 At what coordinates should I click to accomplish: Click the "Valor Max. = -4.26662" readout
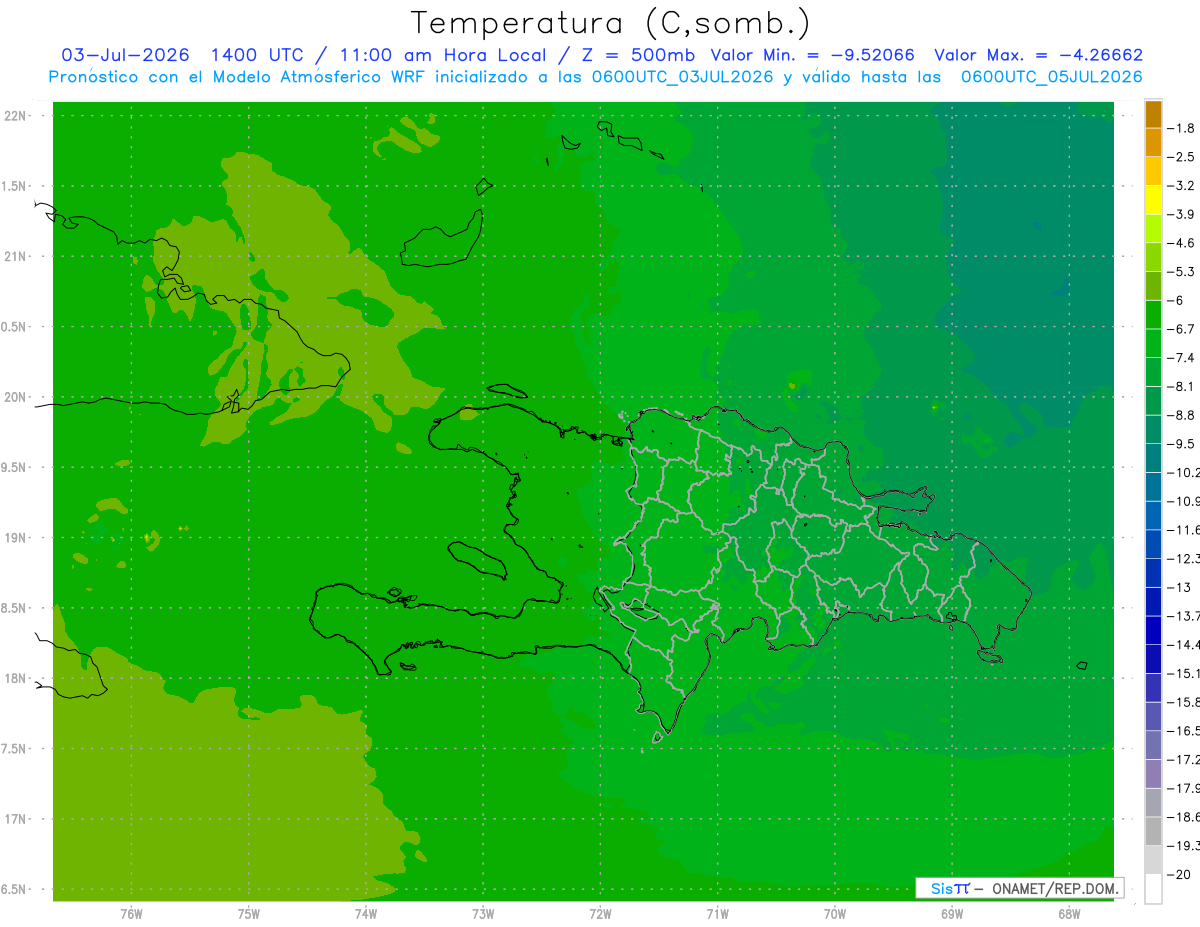pos(1039,55)
